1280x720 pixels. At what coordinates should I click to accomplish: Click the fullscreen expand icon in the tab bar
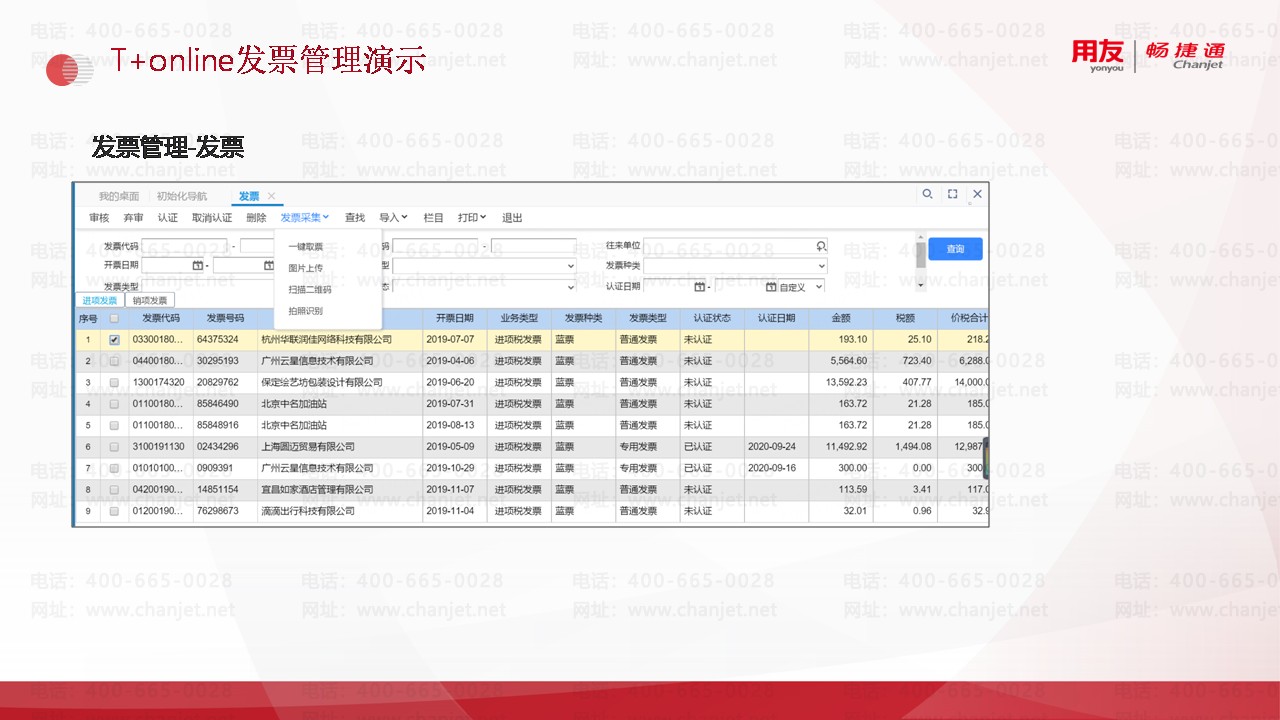(953, 194)
